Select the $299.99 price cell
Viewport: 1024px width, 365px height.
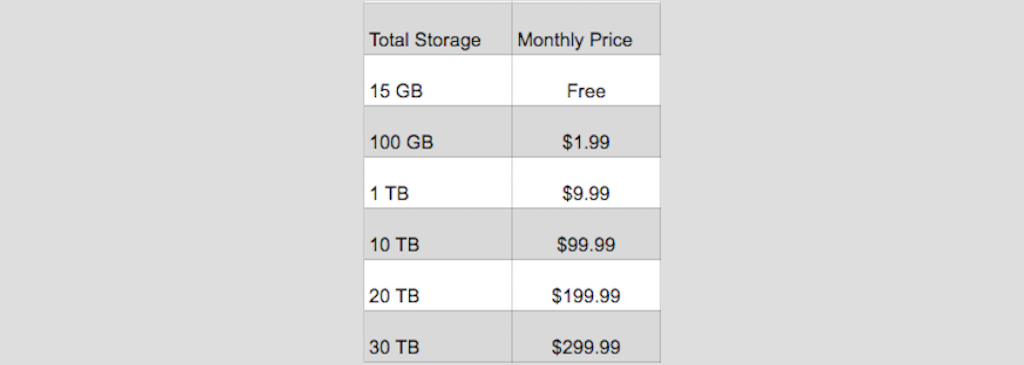pyautogui.click(x=586, y=337)
